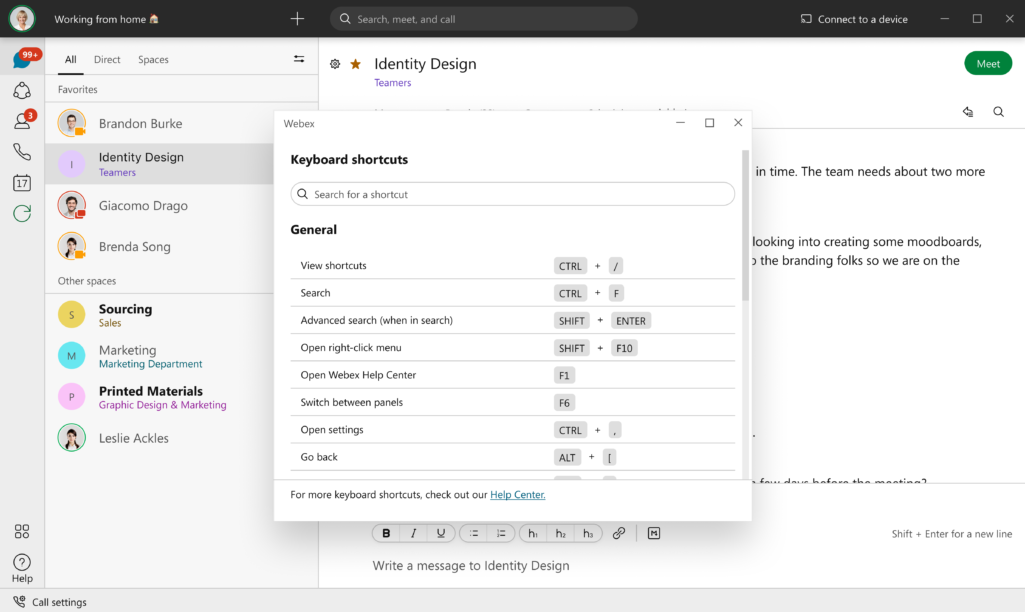Insert a link using the link icon
Image resolution: width=1025 pixels, height=612 pixels.
pyautogui.click(x=619, y=533)
